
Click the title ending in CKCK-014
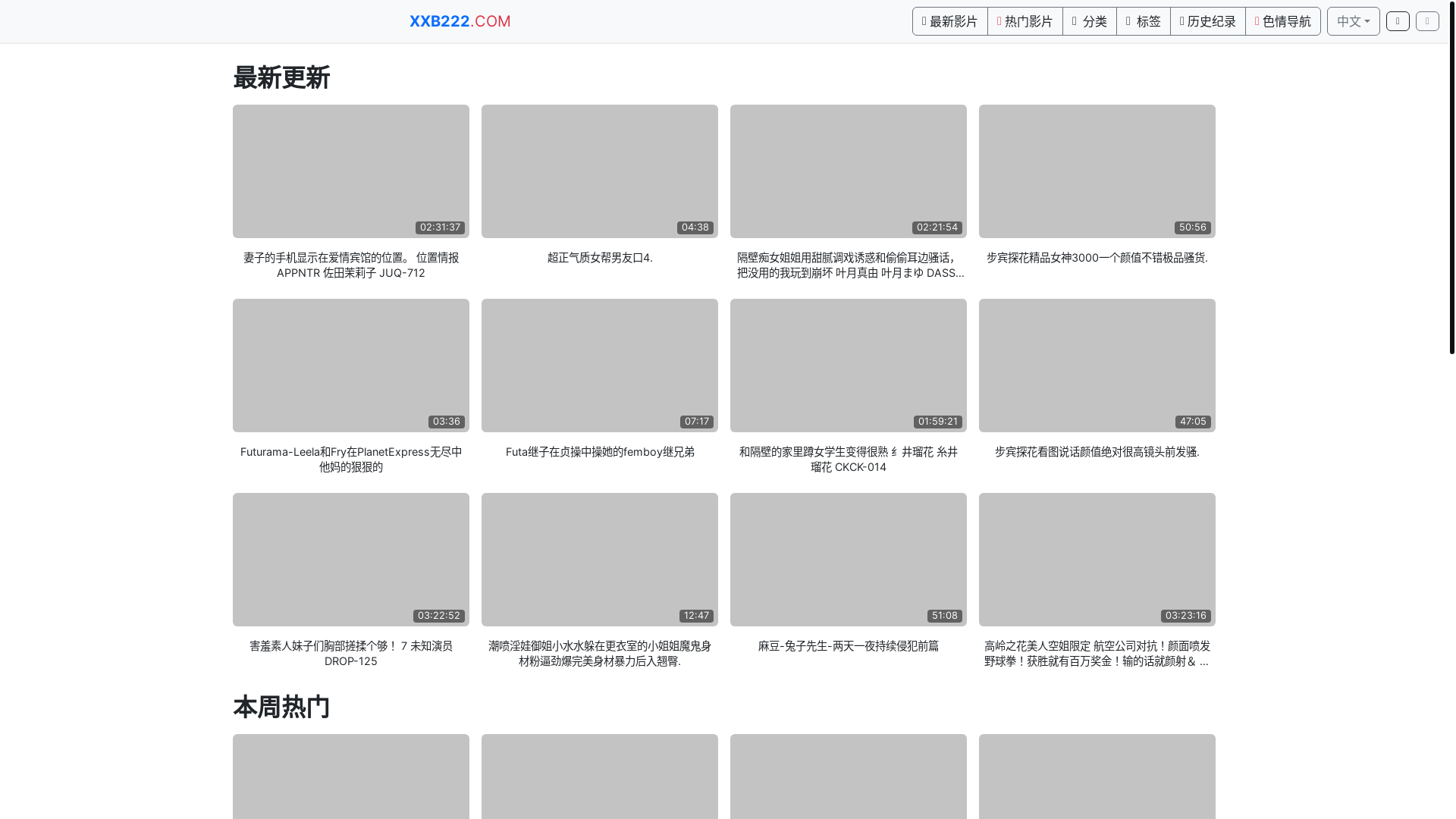849,460
